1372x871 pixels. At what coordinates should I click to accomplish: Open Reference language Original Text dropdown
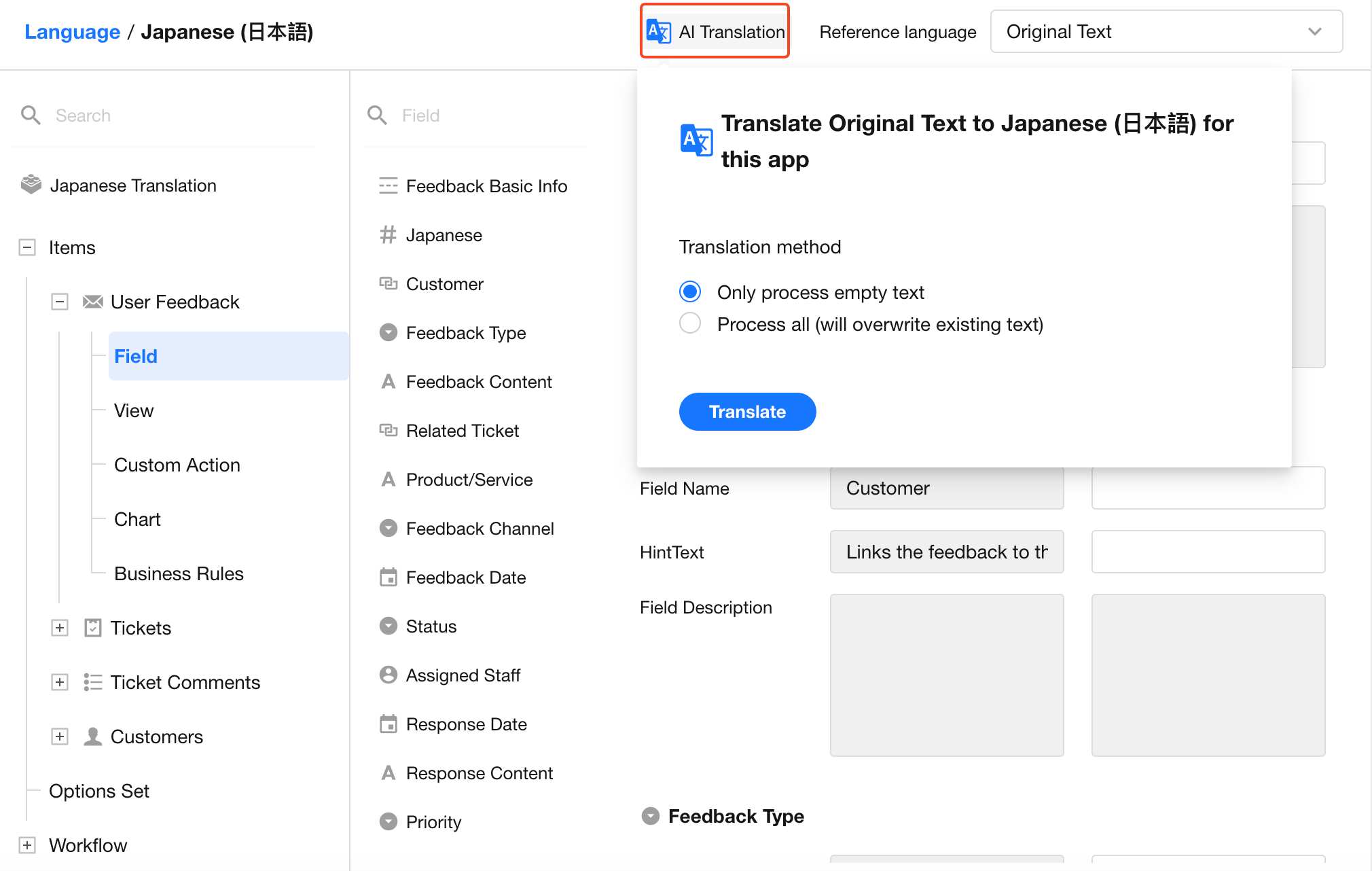coord(1166,32)
